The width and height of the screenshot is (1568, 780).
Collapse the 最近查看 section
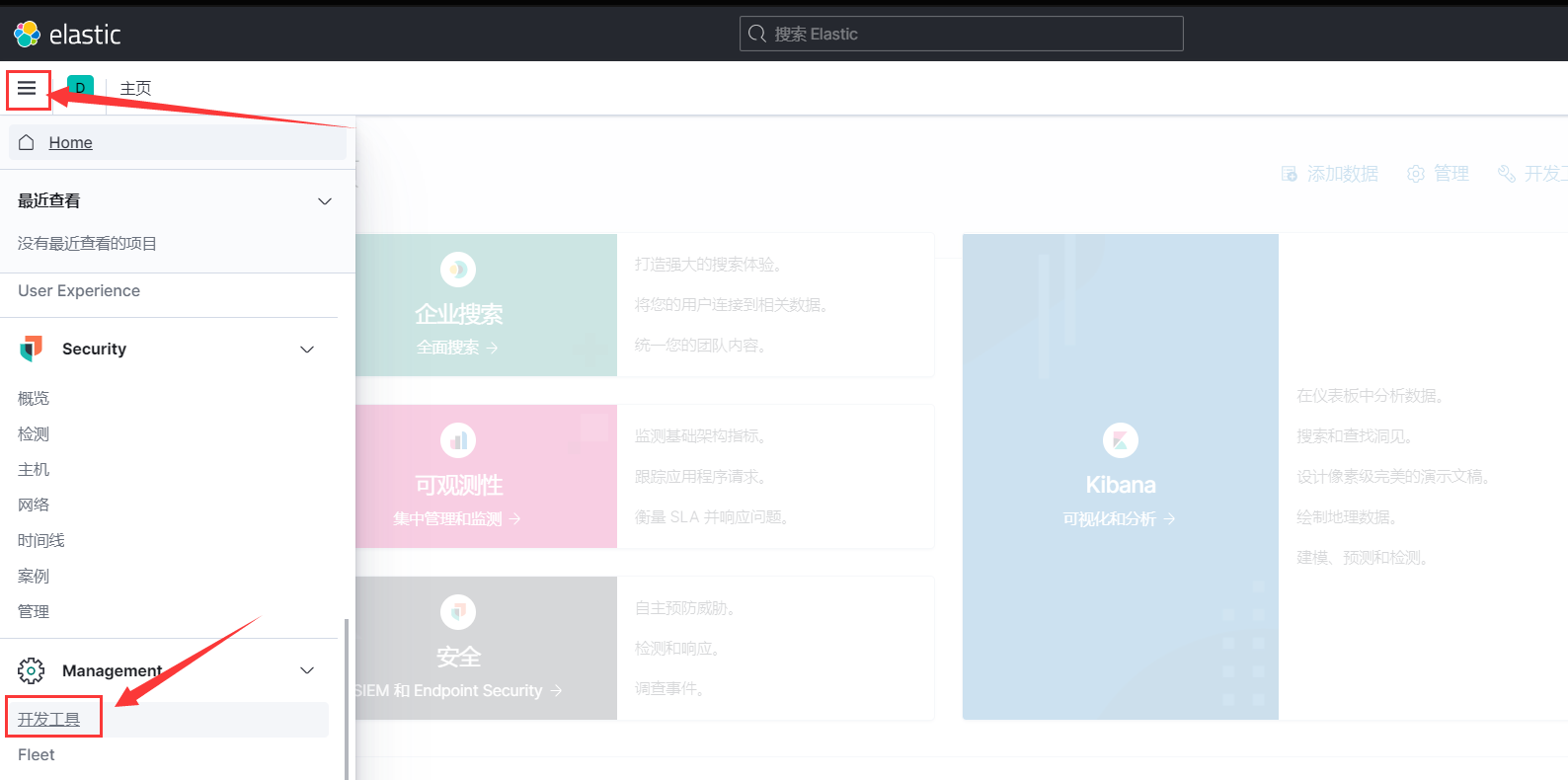pos(324,201)
